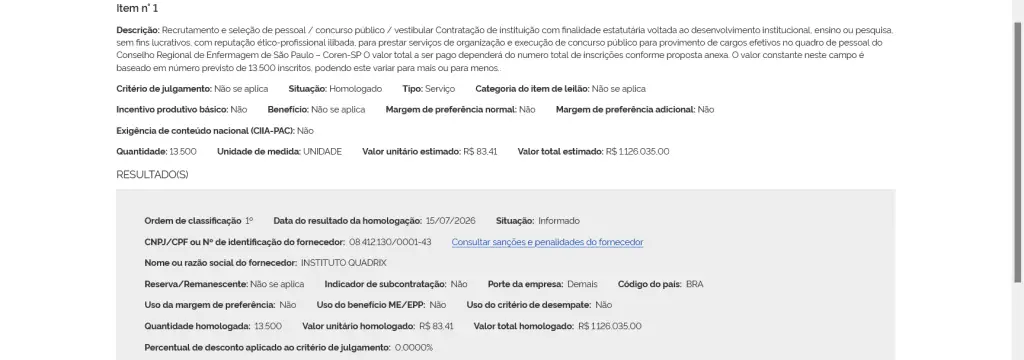Select 'Benefício: Não se aplica' text

click(316, 110)
